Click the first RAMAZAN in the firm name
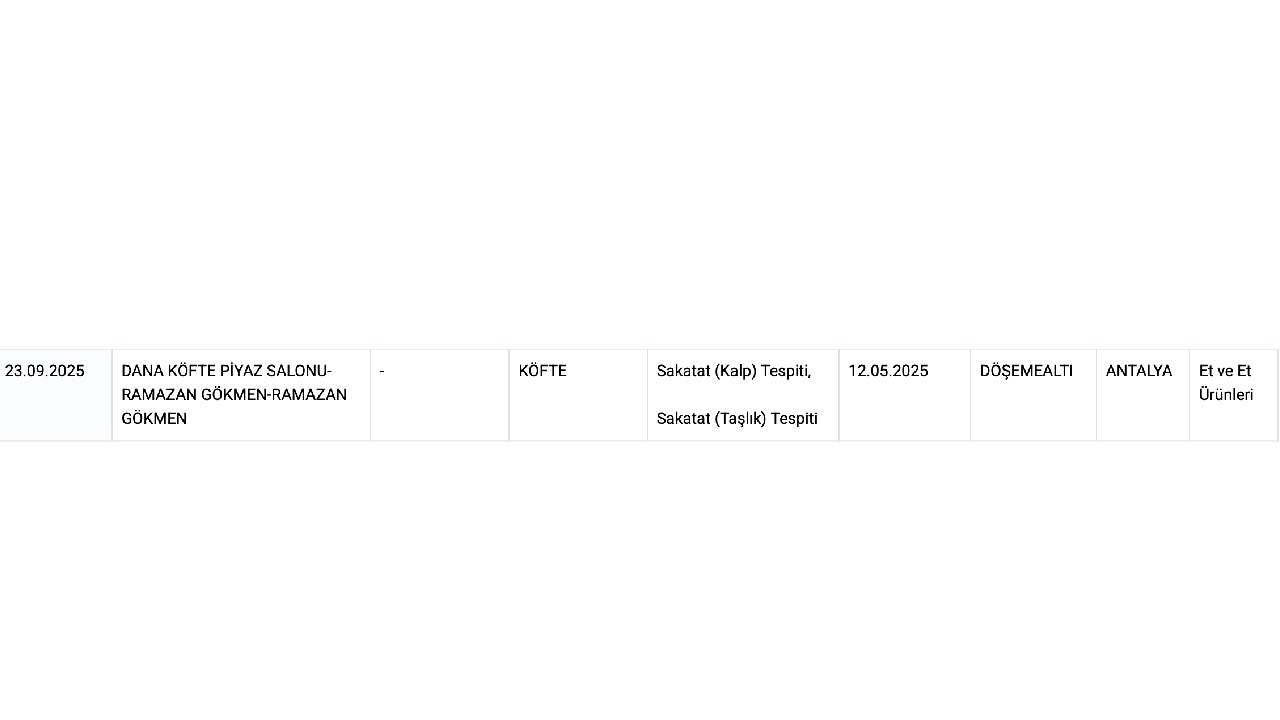 pos(156,395)
